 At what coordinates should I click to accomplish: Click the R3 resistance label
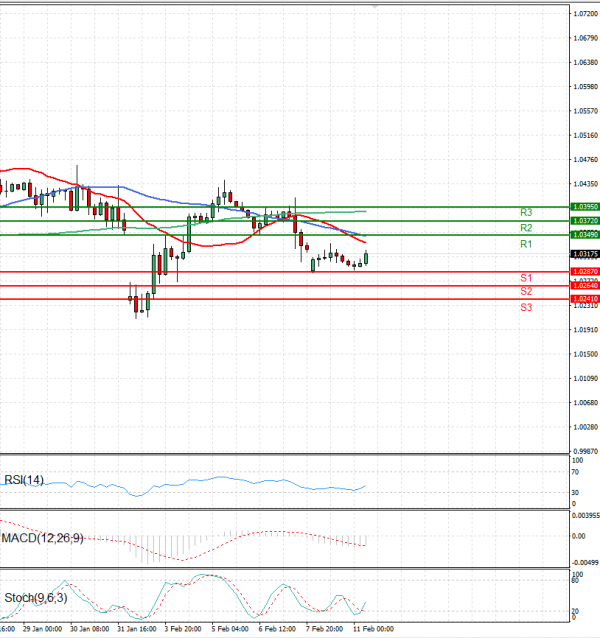coord(525,213)
